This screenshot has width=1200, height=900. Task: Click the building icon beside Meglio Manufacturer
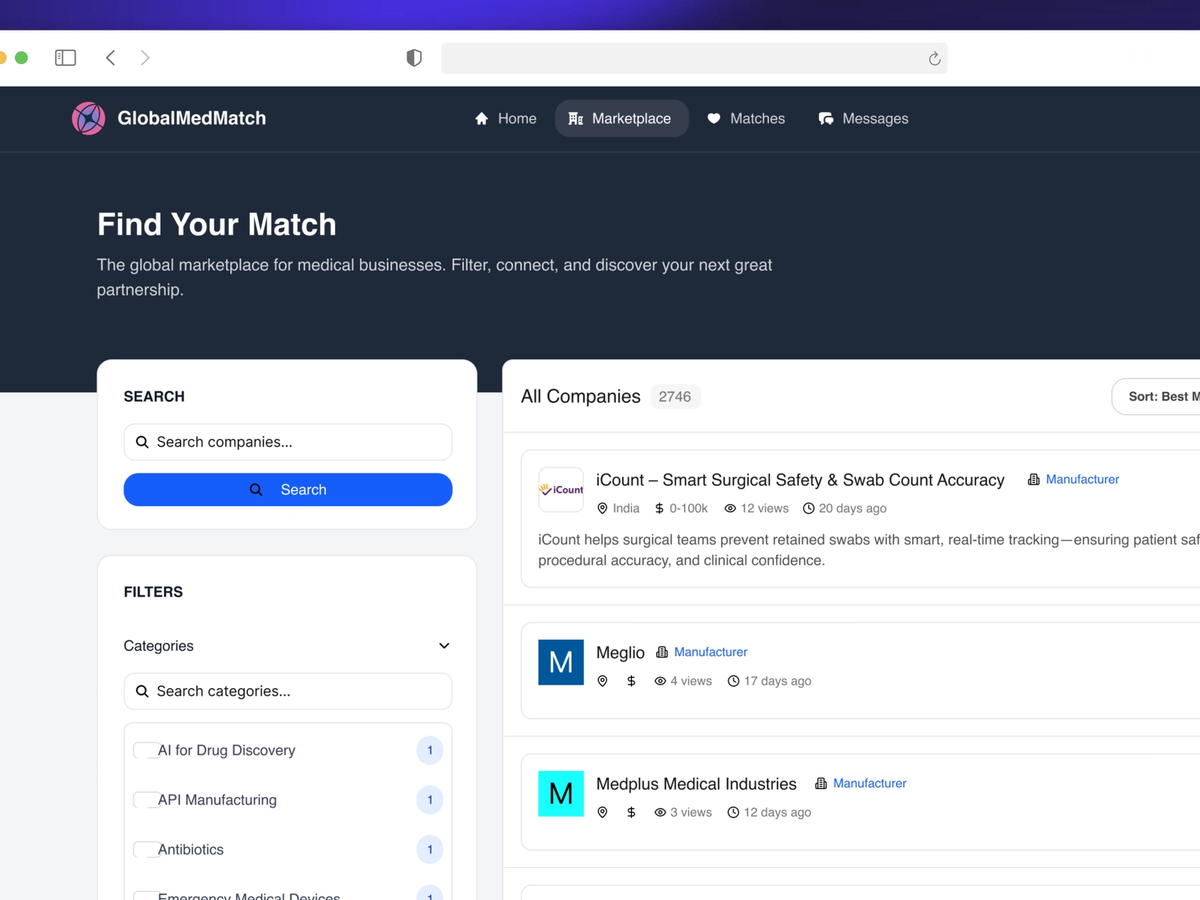(x=662, y=652)
